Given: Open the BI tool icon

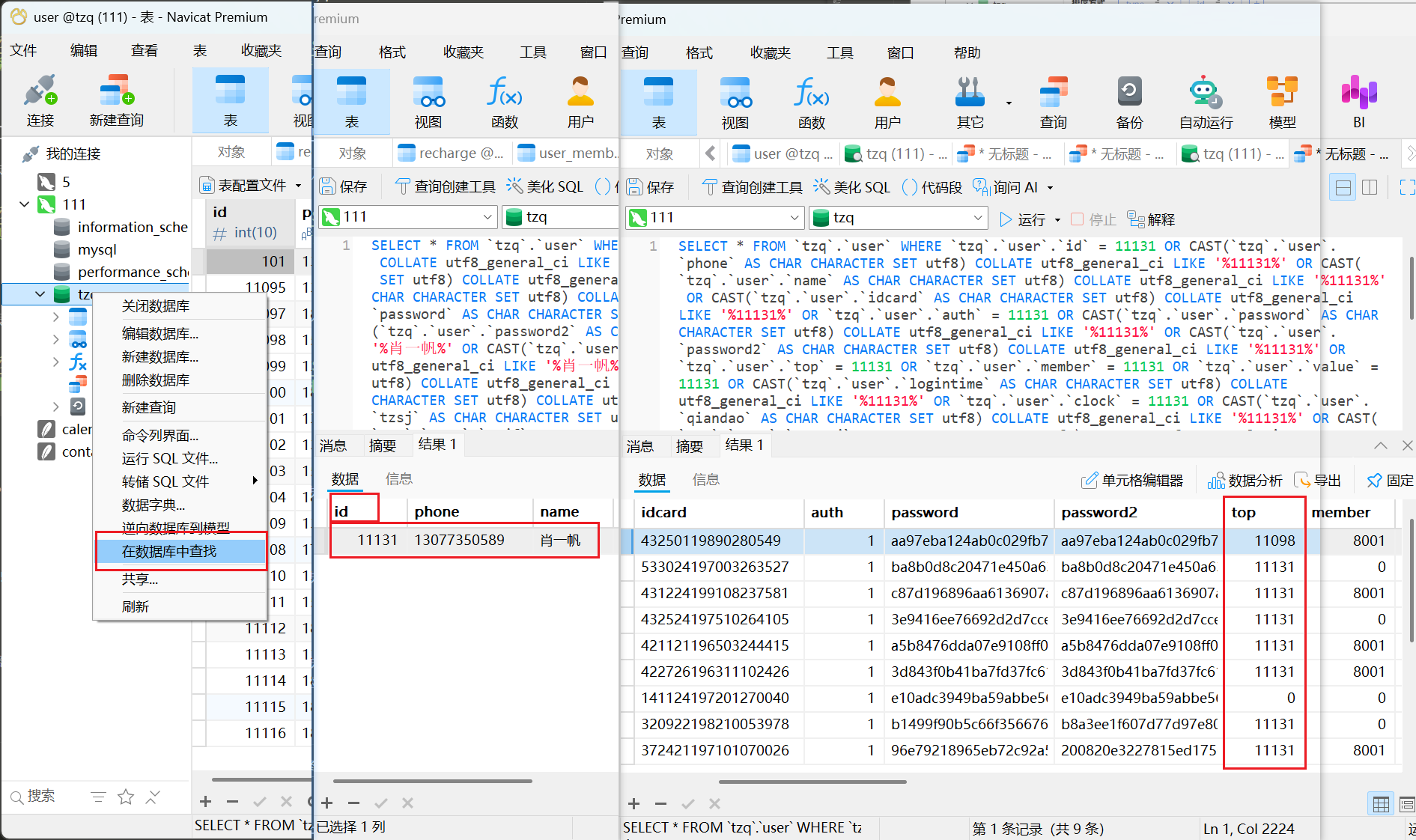Looking at the screenshot, I should pyautogui.click(x=1358, y=102).
